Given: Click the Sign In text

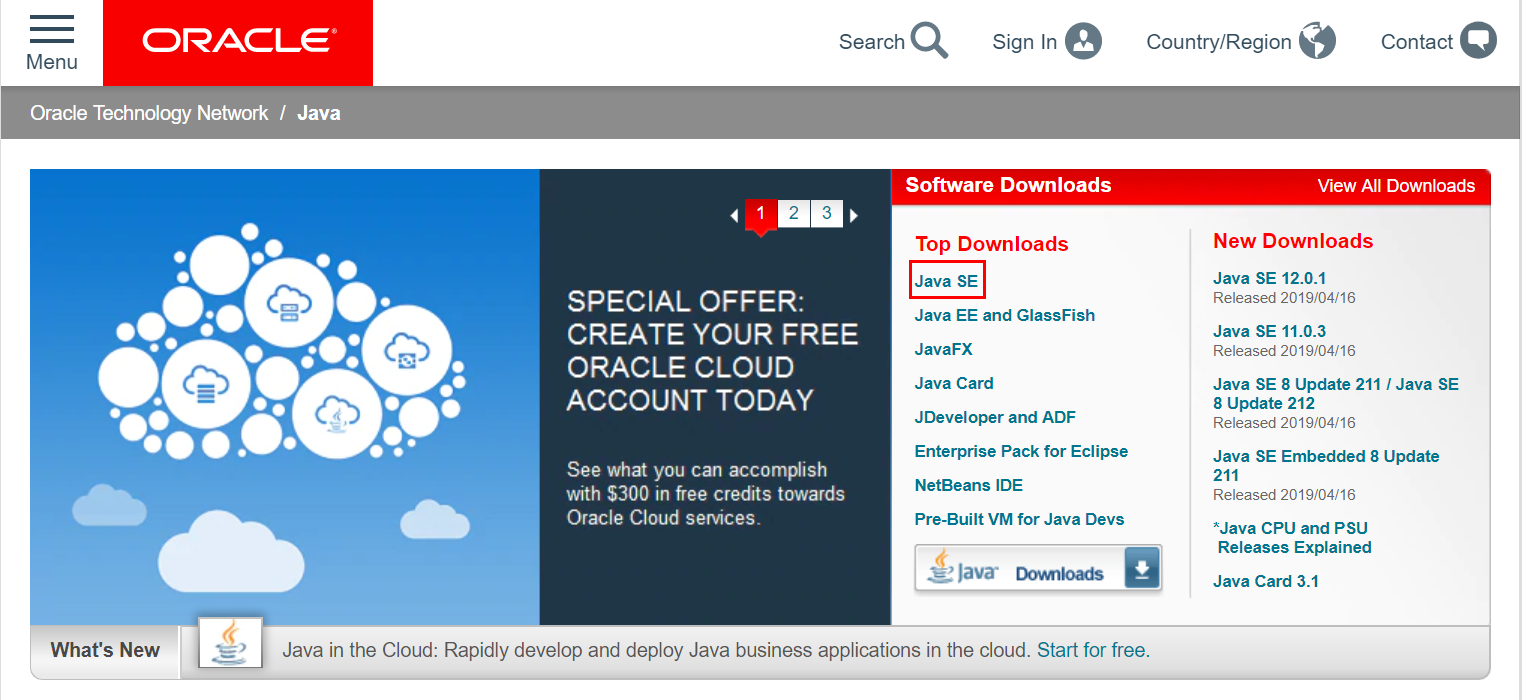Looking at the screenshot, I should (x=1024, y=42).
